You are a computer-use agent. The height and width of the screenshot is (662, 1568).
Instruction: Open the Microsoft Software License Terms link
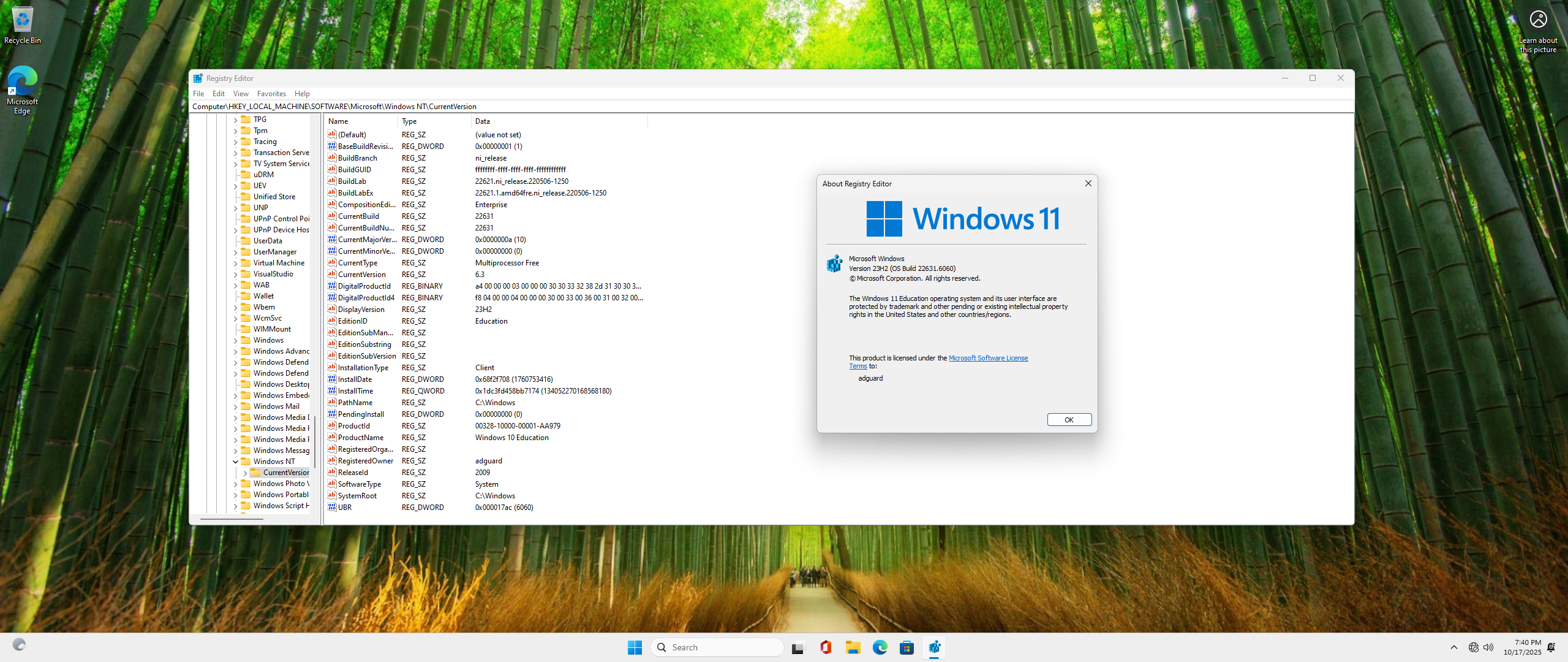pos(988,358)
